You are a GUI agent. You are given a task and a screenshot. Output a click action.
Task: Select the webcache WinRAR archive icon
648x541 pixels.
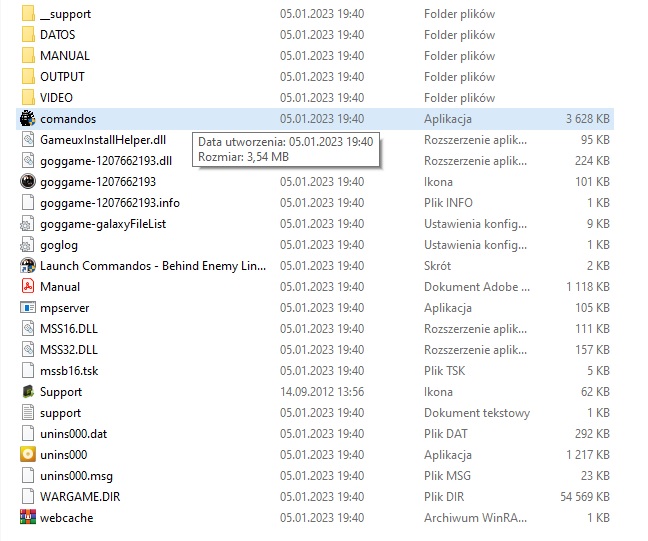point(28,517)
